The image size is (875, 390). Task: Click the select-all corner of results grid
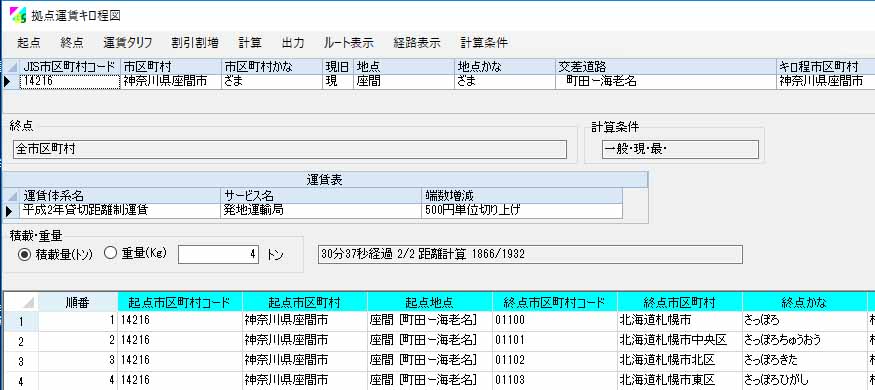click(21, 302)
